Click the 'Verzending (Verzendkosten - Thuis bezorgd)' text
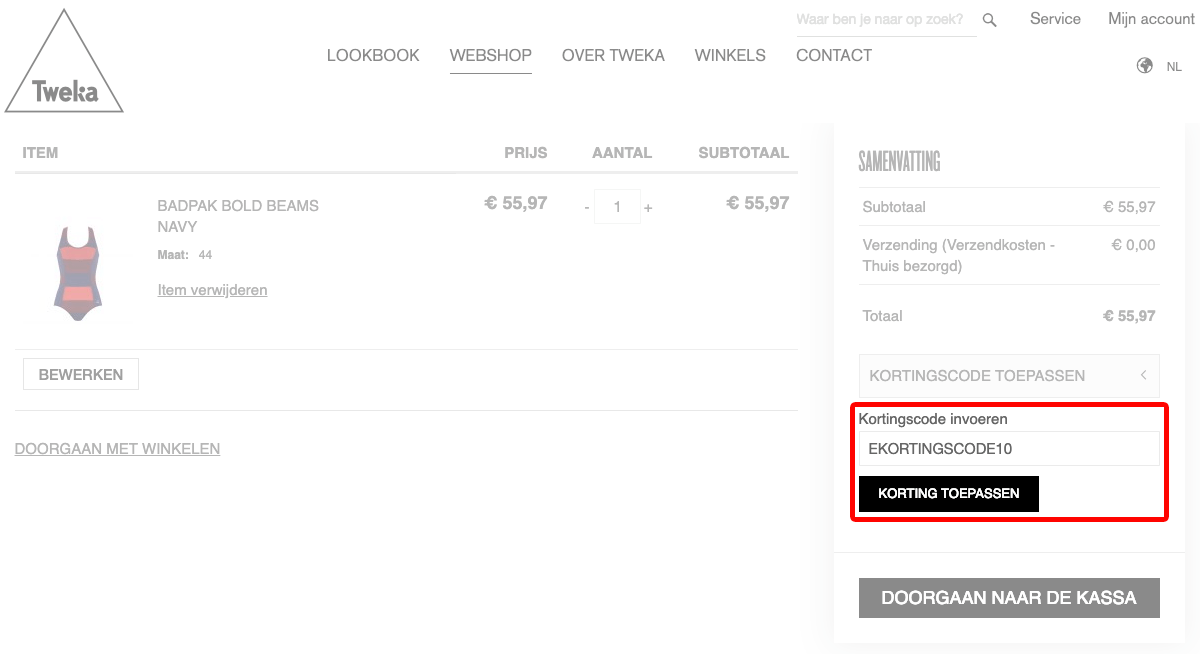The height and width of the screenshot is (654, 1200). pyautogui.click(x=959, y=255)
